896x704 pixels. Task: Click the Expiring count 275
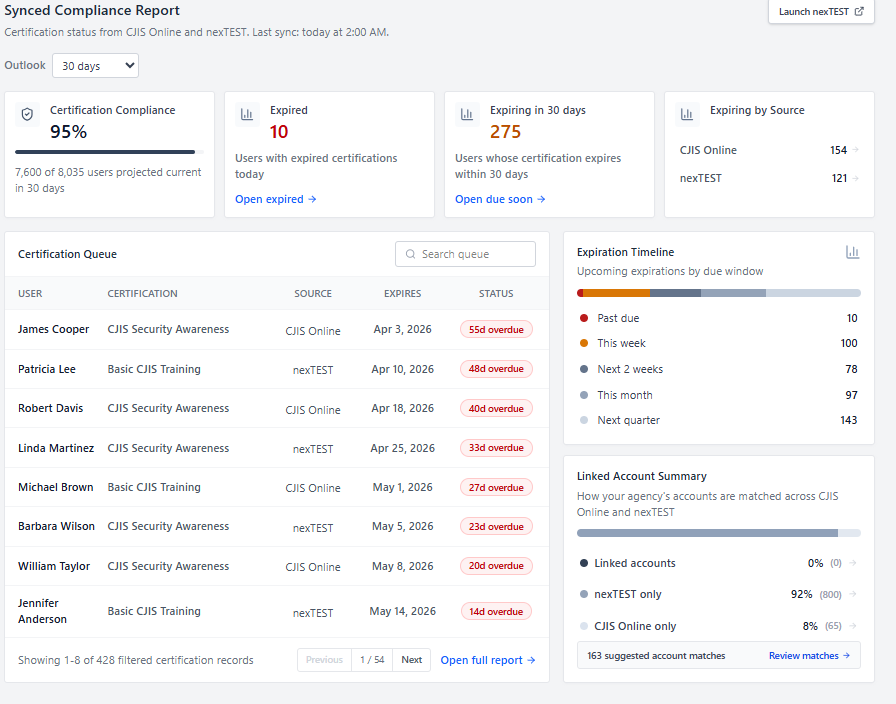[x=505, y=132]
